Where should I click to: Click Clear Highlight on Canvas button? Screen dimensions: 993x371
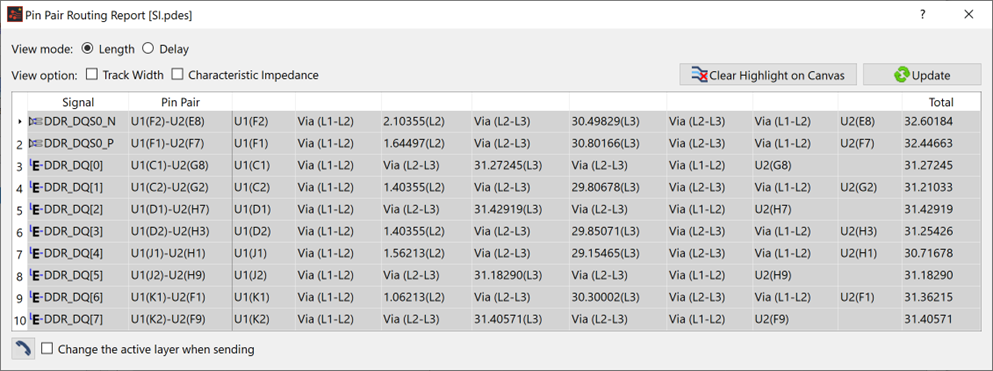coord(768,75)
